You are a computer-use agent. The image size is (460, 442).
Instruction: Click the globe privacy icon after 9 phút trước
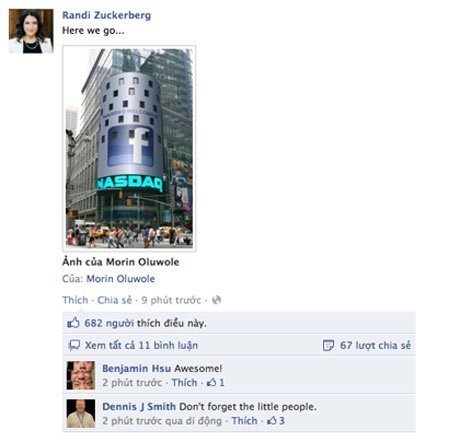tap(216, 300)
